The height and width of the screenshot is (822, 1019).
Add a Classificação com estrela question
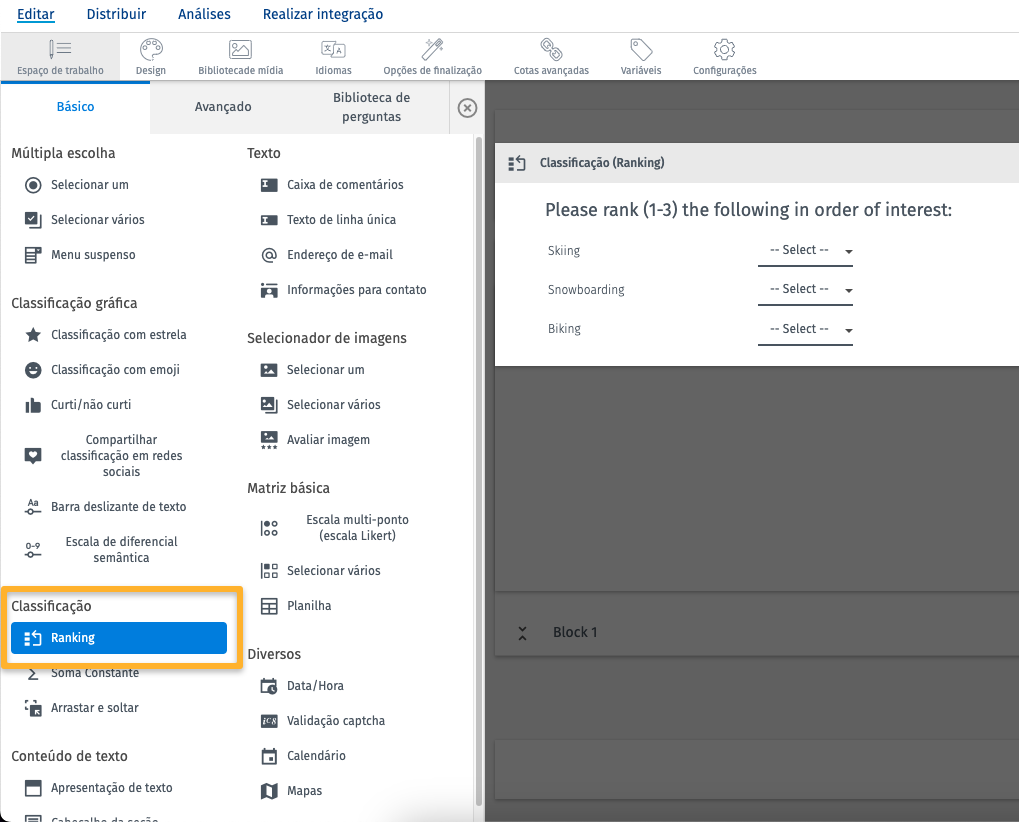(105, 335)
